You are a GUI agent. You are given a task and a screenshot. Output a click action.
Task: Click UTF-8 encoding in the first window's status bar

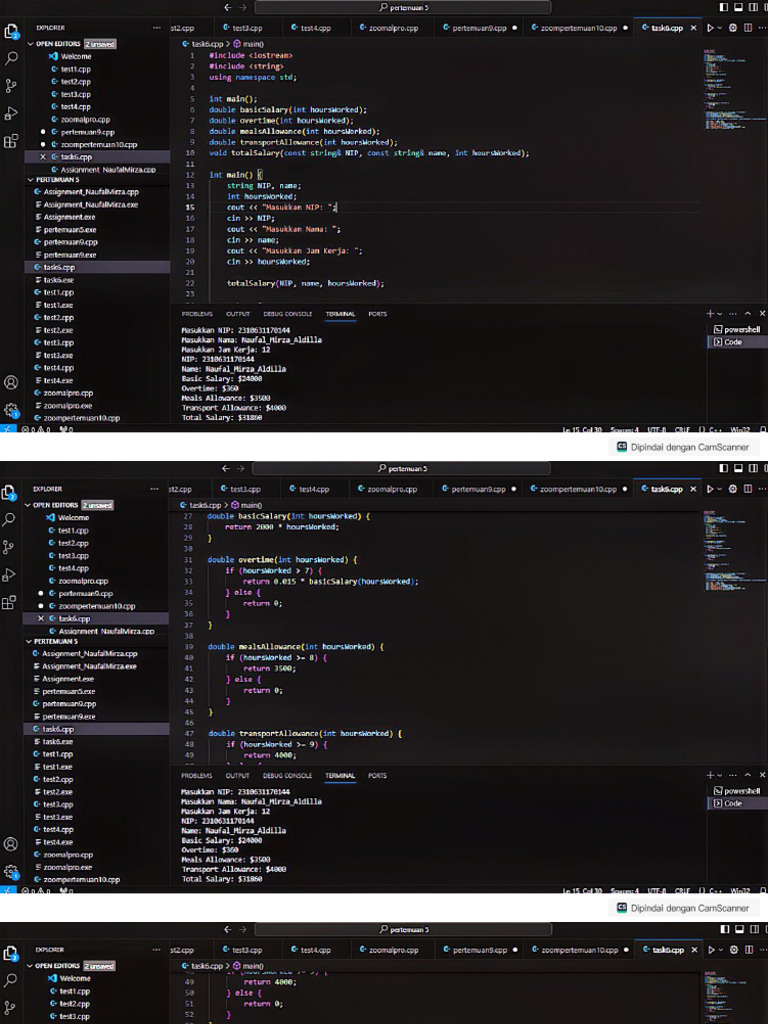[656, 430]
